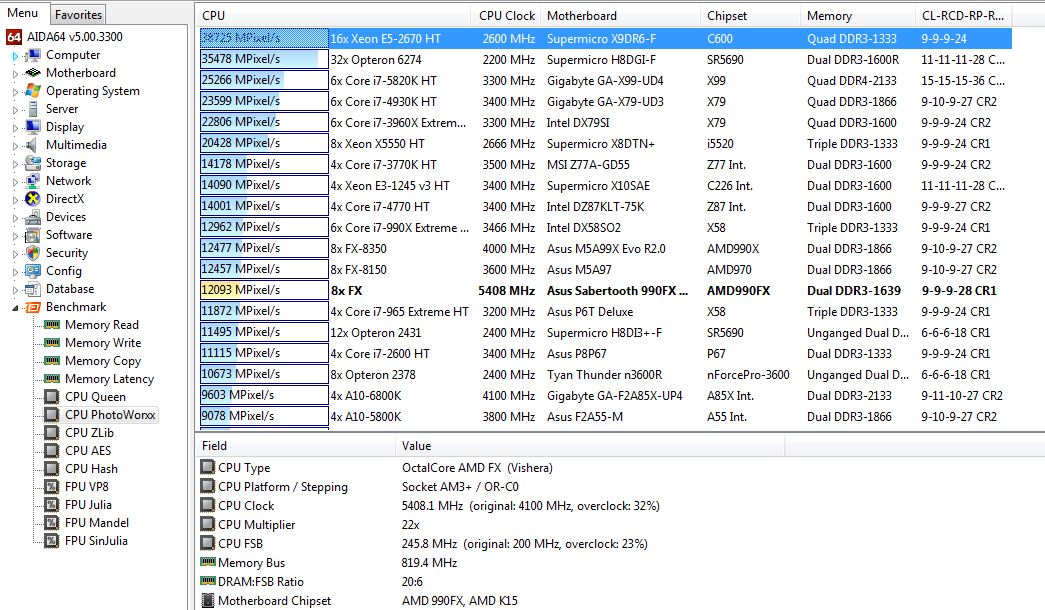Viewport: 1045px width, 610px height.
Task: Switch to the Menu tab
Action: click(23, 13)
